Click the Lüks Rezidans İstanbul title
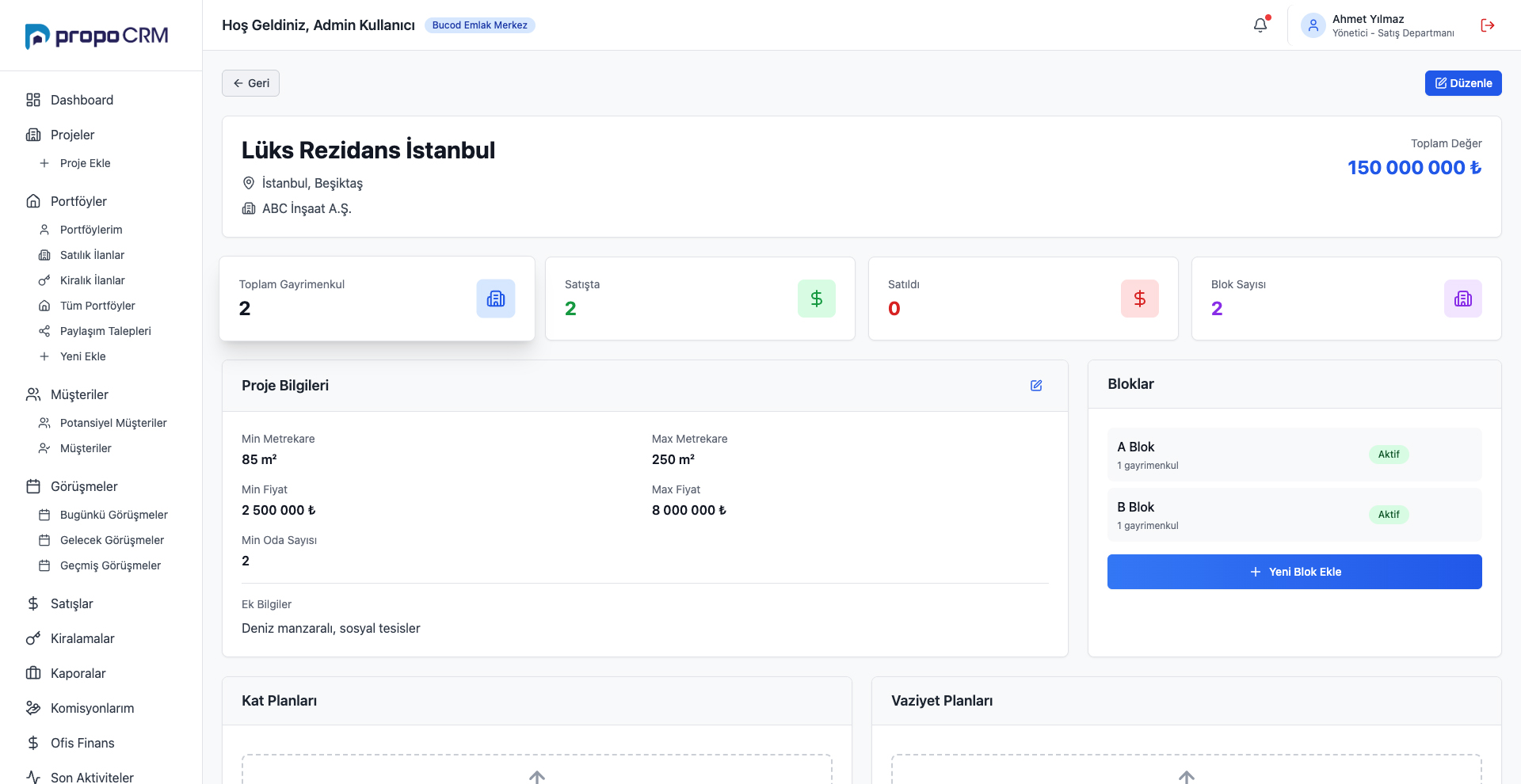This screenshot has width=1521, height=784. (x=368, y=150)
